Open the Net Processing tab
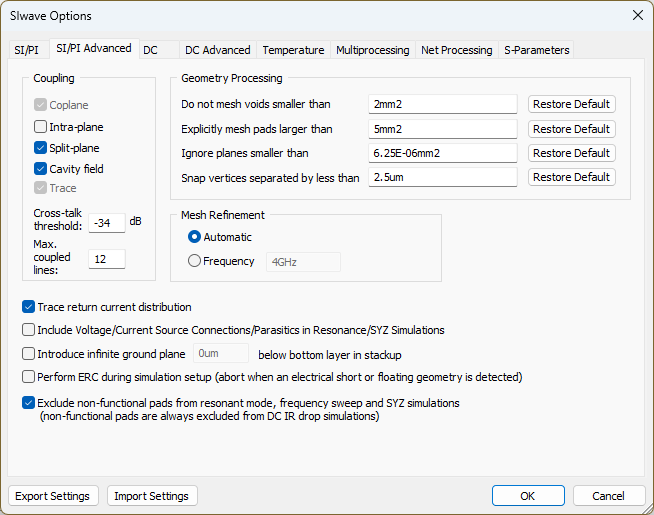The image size is (654, 515). point(457,50)
